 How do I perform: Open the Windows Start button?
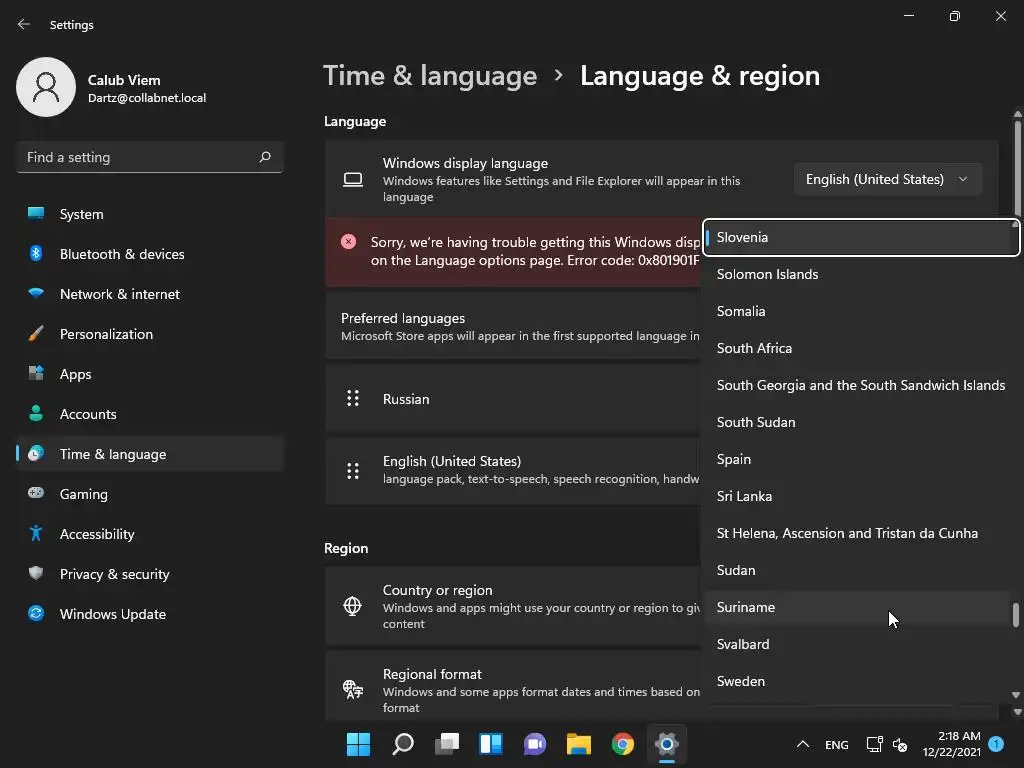point(358,744)
